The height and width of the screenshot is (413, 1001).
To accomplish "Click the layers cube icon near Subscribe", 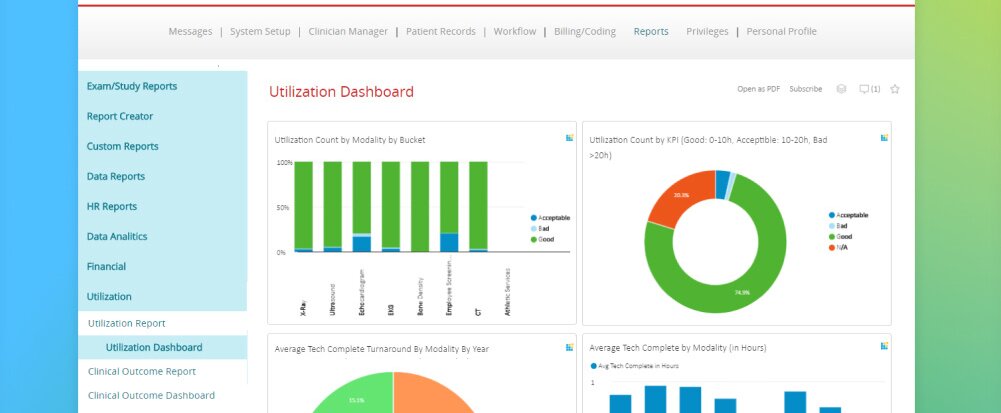I will [841, 89].
